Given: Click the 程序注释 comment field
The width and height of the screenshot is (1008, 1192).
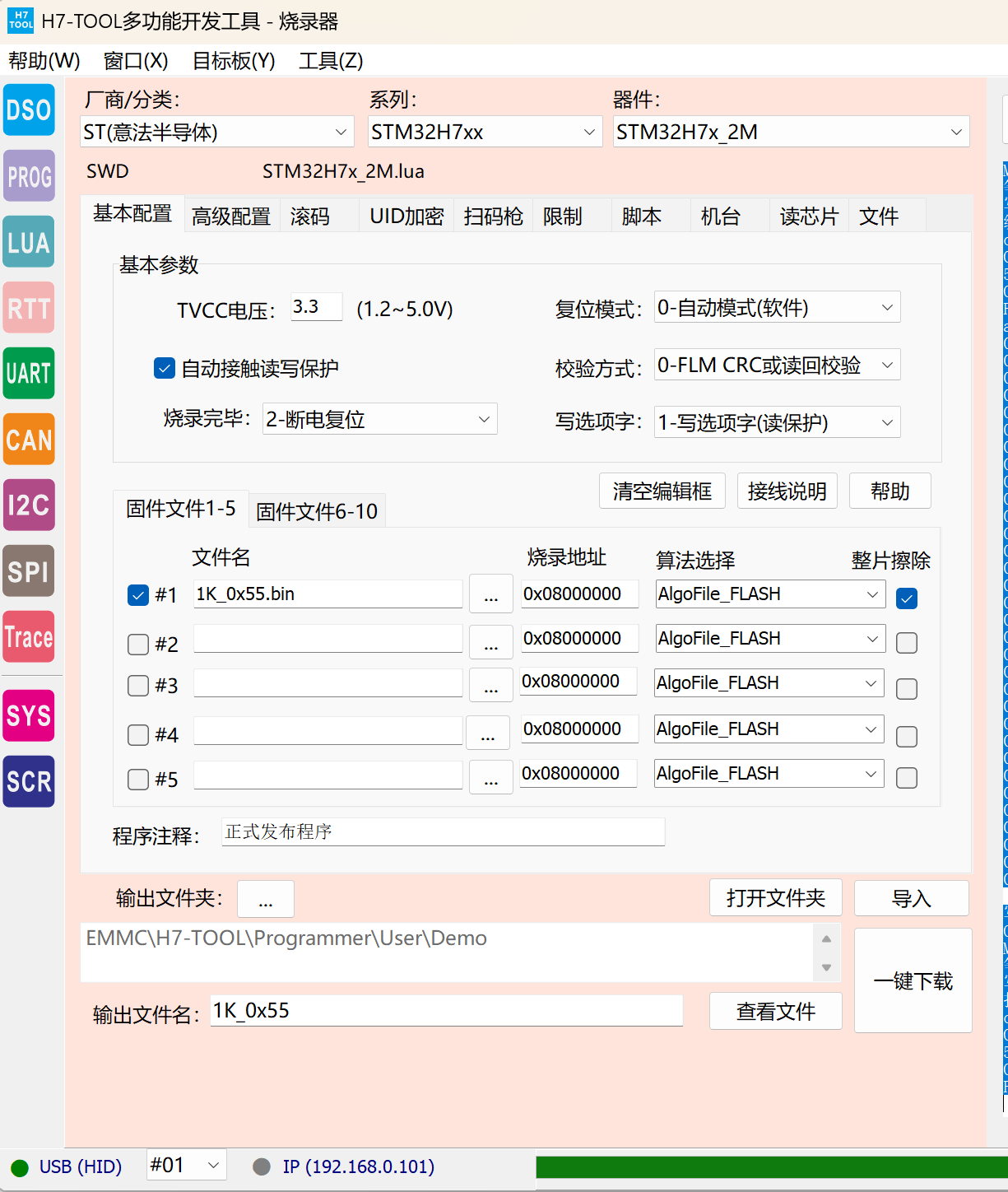Looking at the screenshot, I should click(x=444, y=831).
